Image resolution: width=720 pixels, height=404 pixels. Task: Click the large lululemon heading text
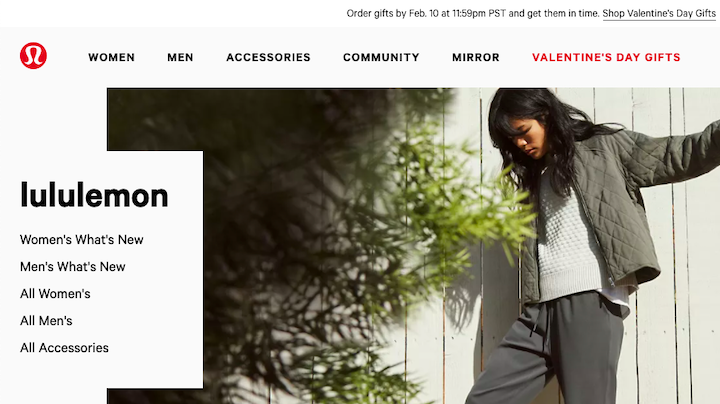point(94,196)
